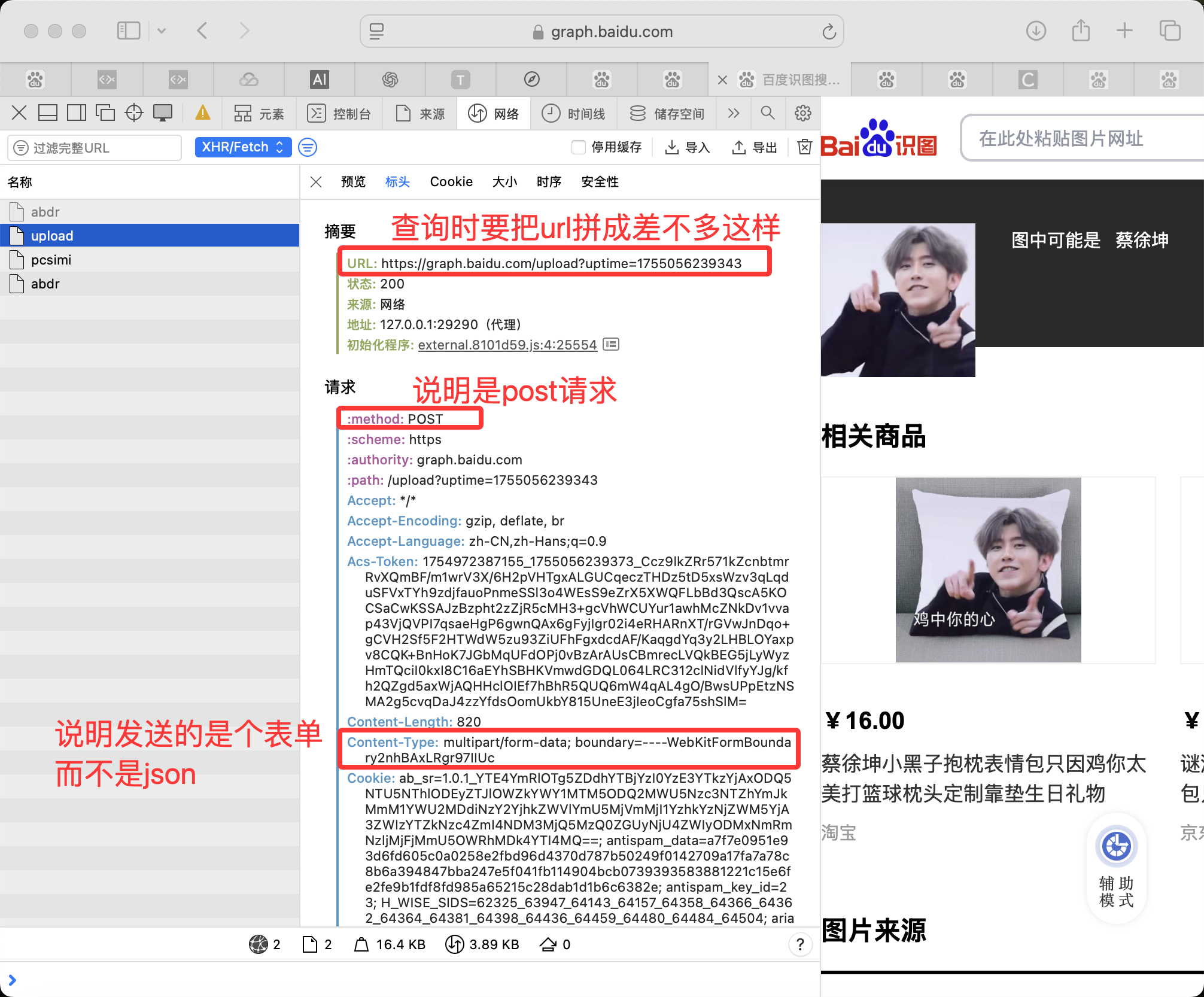Viewport: 1204px width, 997px height.
Task: Enable the 停用缓存 checkbox
Action: (x=579, y=147)
